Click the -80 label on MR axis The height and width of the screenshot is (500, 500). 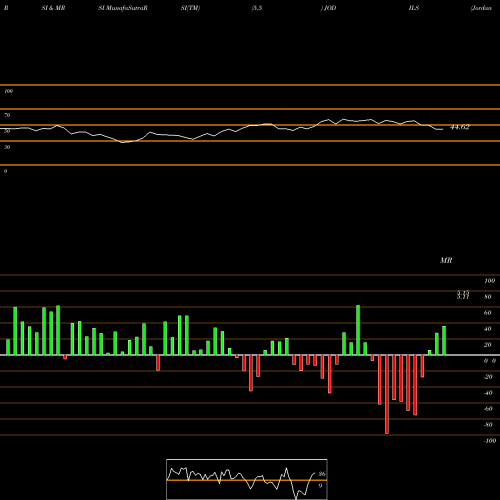pyautogui.click(x=488, y=425)
